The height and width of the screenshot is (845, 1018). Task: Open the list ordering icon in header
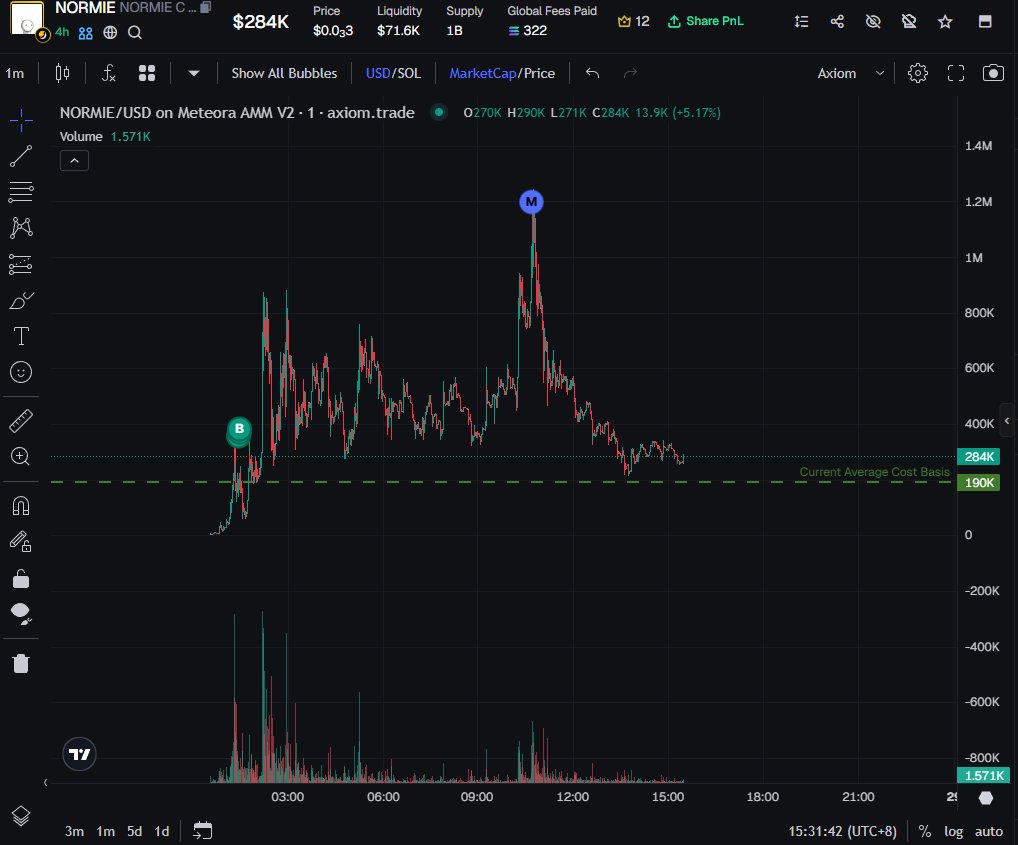801,21
